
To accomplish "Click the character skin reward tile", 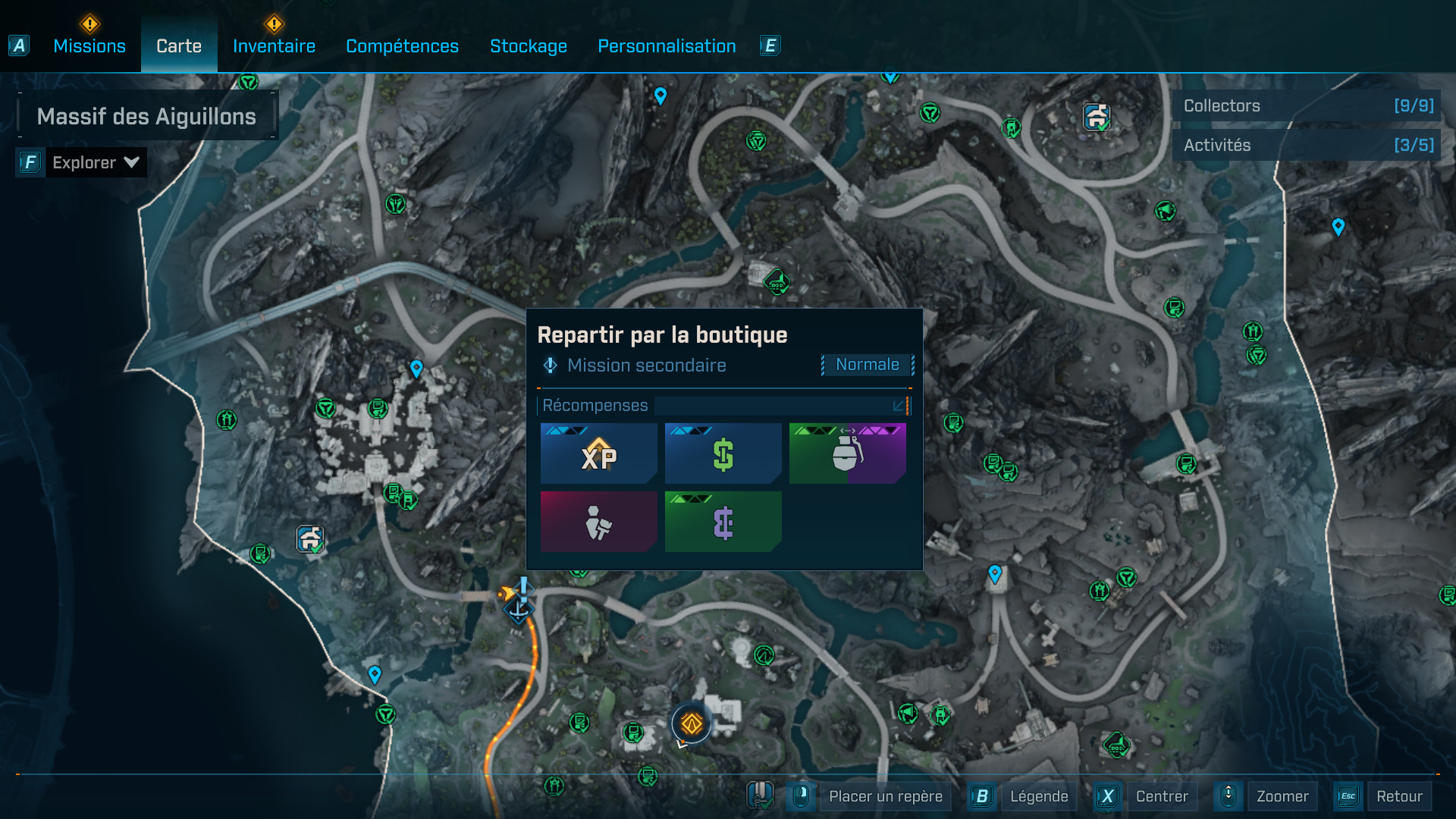I will point(598,522).
